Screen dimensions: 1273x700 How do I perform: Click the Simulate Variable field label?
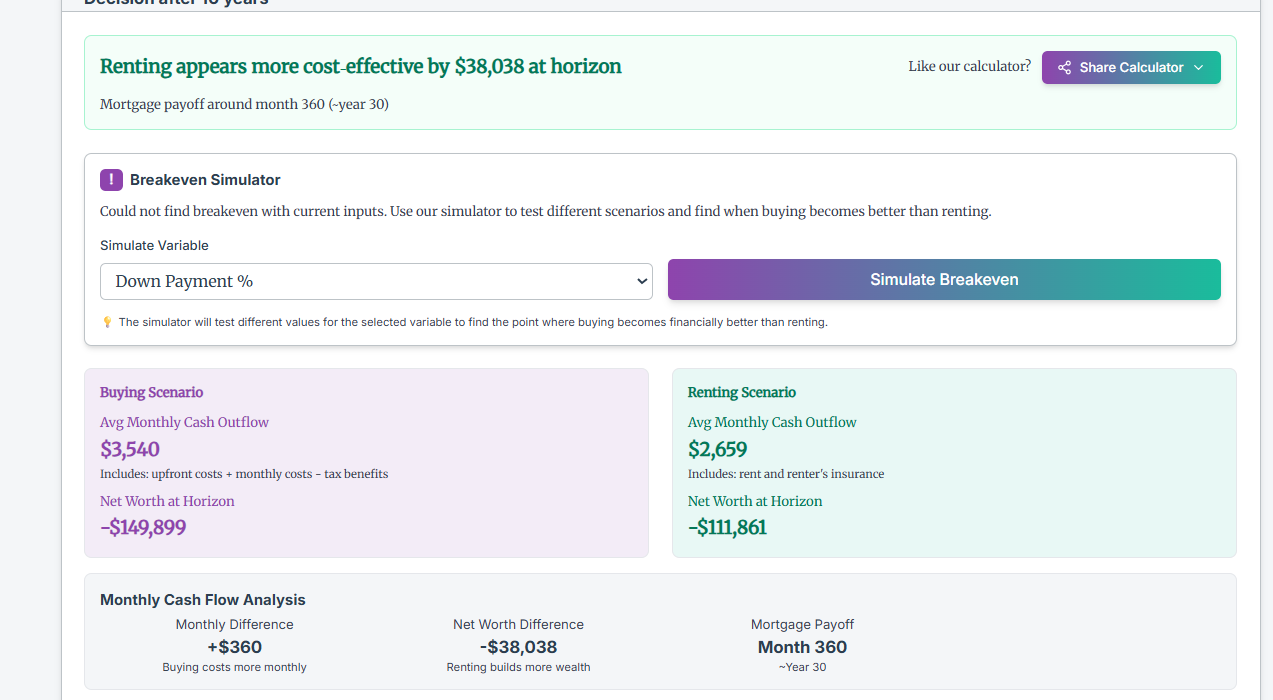tap(154, 245)
